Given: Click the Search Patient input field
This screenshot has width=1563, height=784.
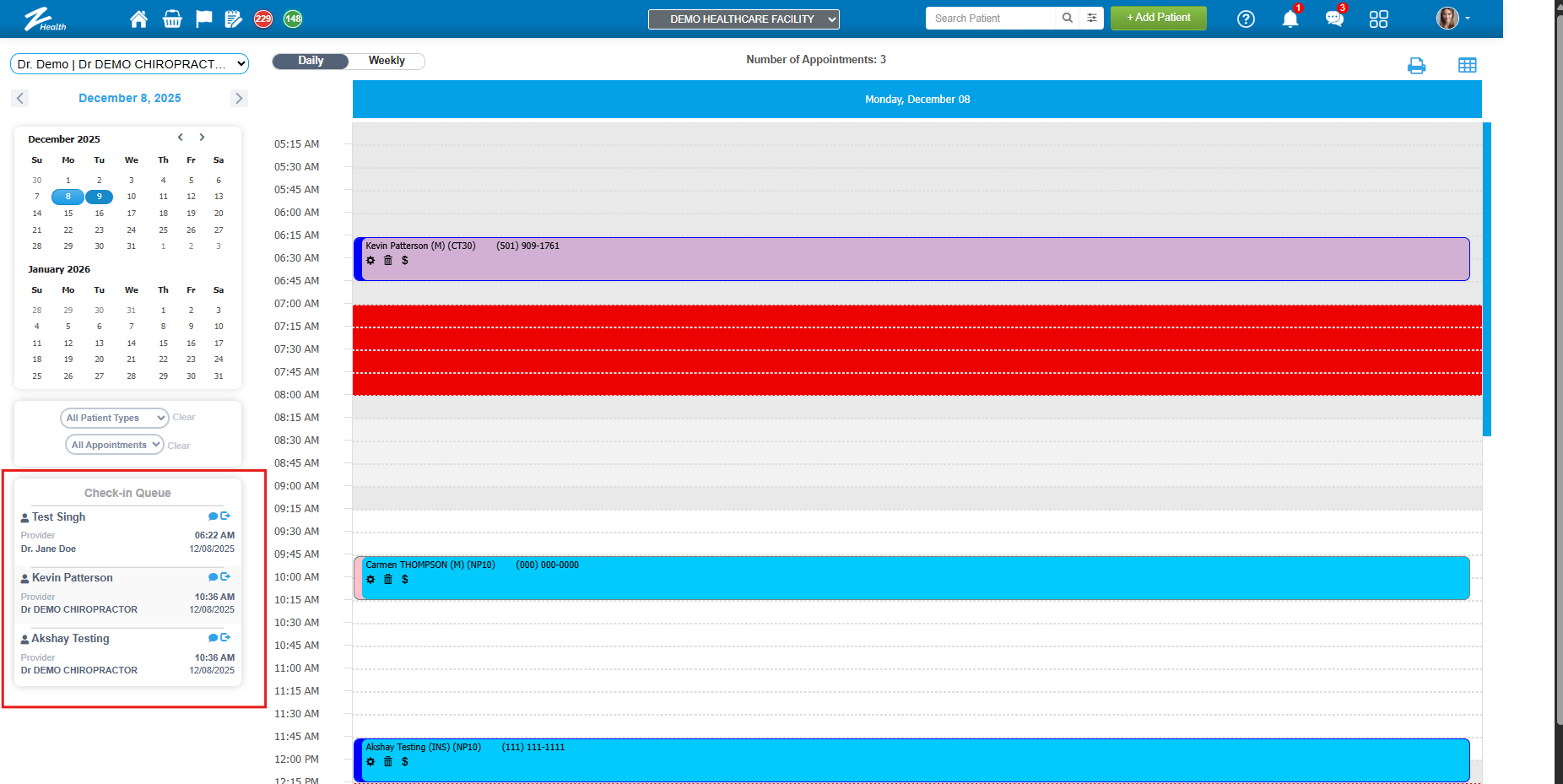Looking at the screenshot, I should point(990,19).
